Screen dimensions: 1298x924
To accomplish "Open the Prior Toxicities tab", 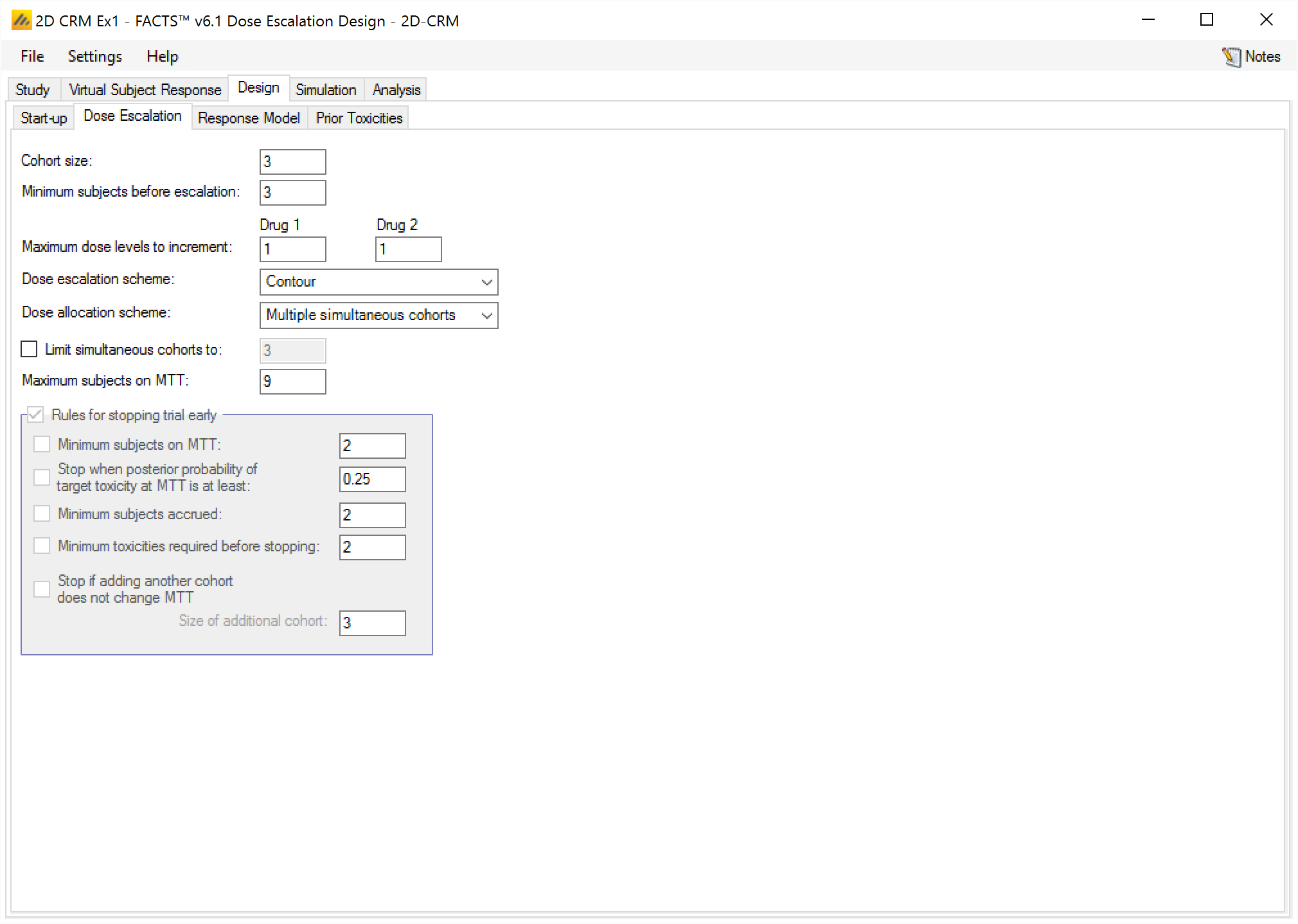I will pyautogui.click(x=359, y=118).
